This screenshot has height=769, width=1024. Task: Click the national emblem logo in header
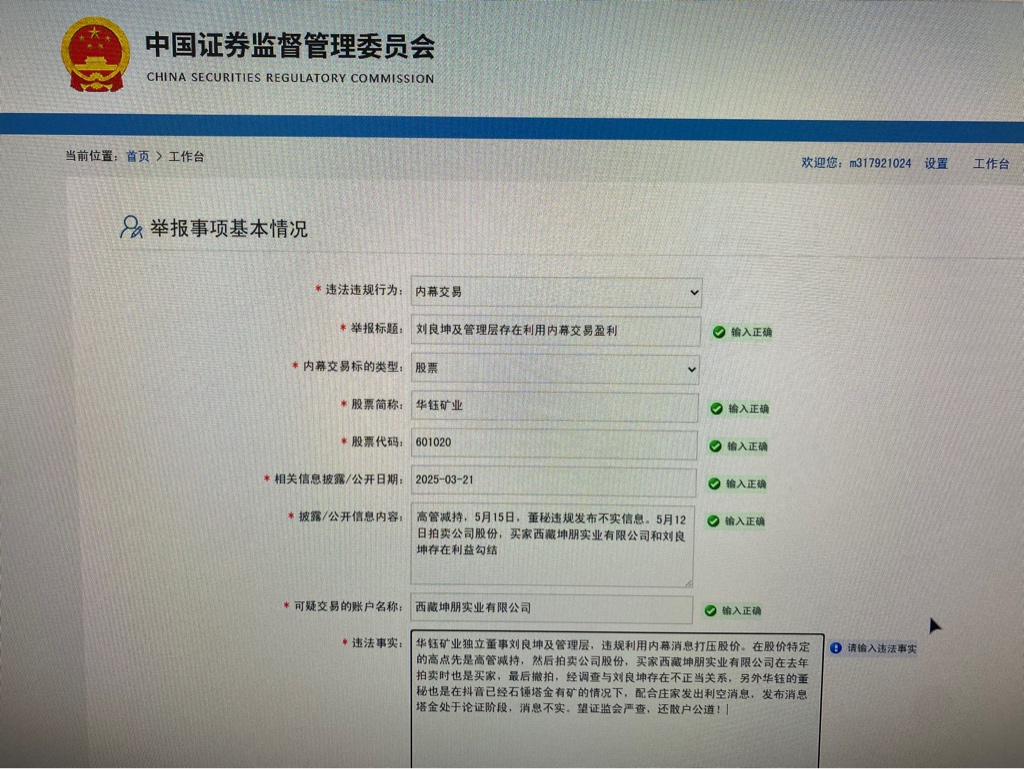(x=95, y=55)
